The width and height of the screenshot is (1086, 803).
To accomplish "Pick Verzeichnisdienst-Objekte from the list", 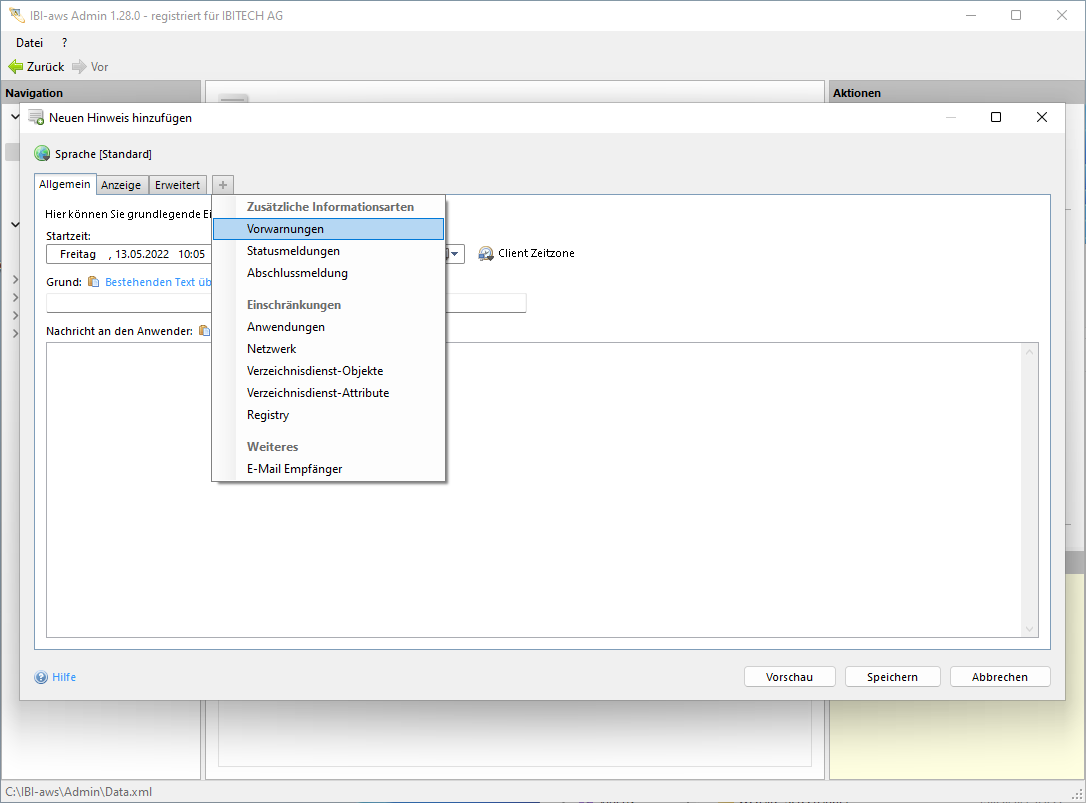I will pos(314,371).
